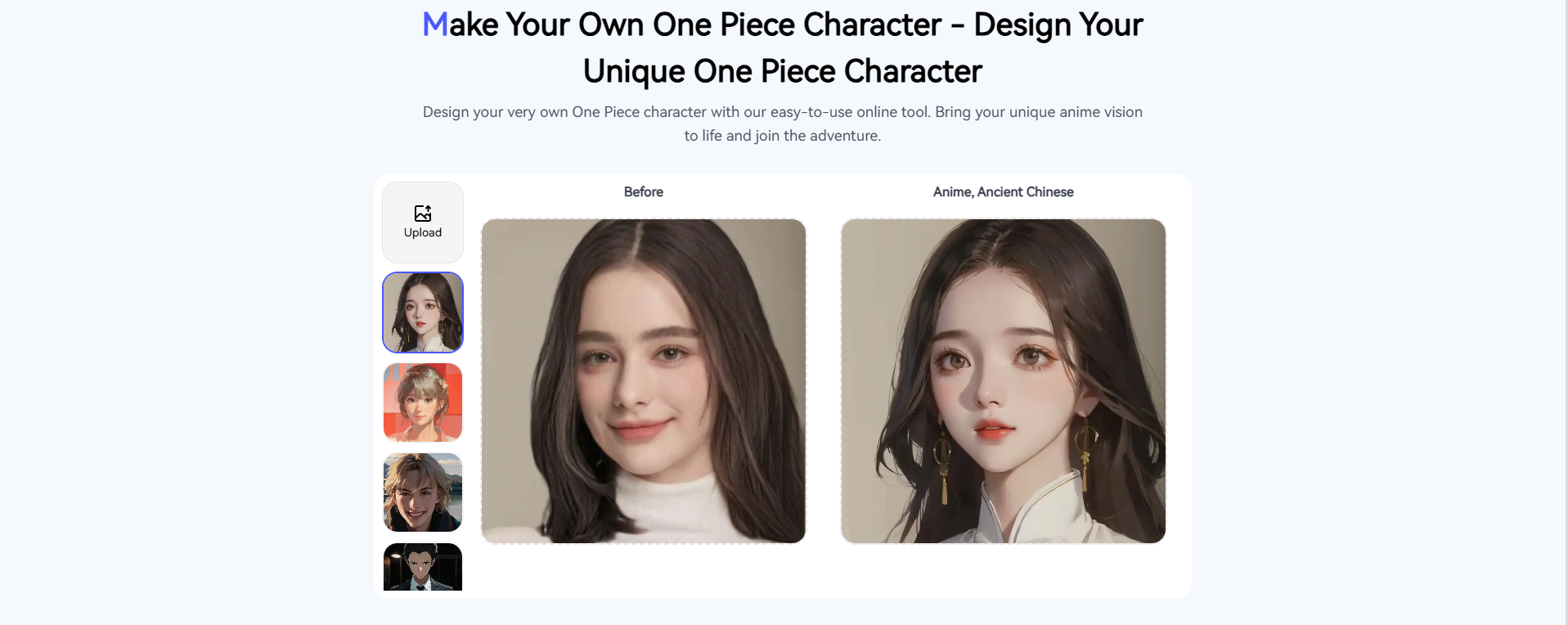Select the dark-suited man thumbnail
The image size is (1568, 625).
coord(423,567)
